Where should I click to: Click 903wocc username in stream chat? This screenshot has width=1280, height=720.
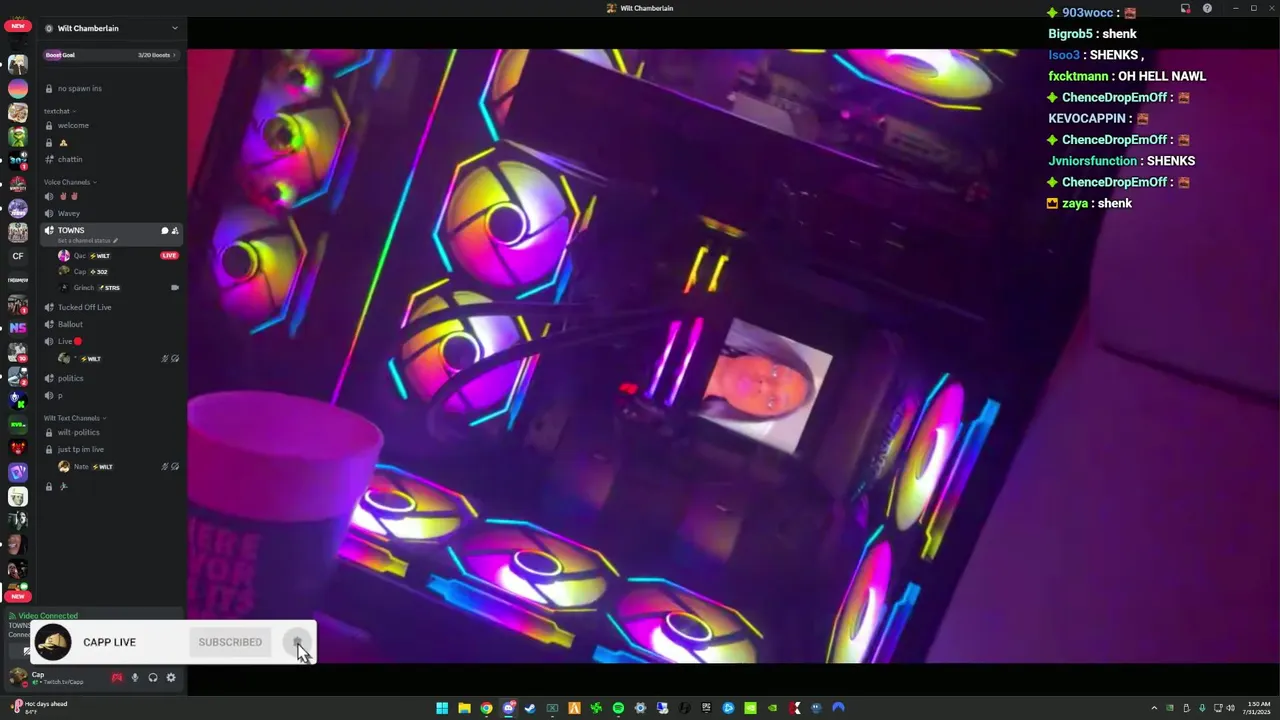tap(1087, 13)
